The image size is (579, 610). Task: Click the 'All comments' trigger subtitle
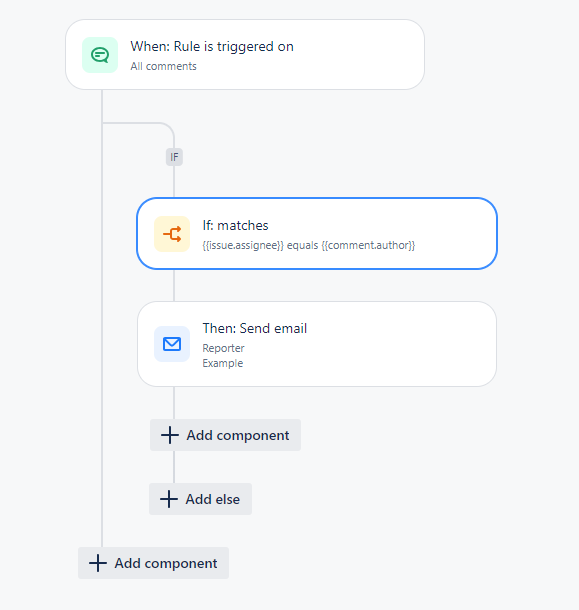click(x=163, y=67)
